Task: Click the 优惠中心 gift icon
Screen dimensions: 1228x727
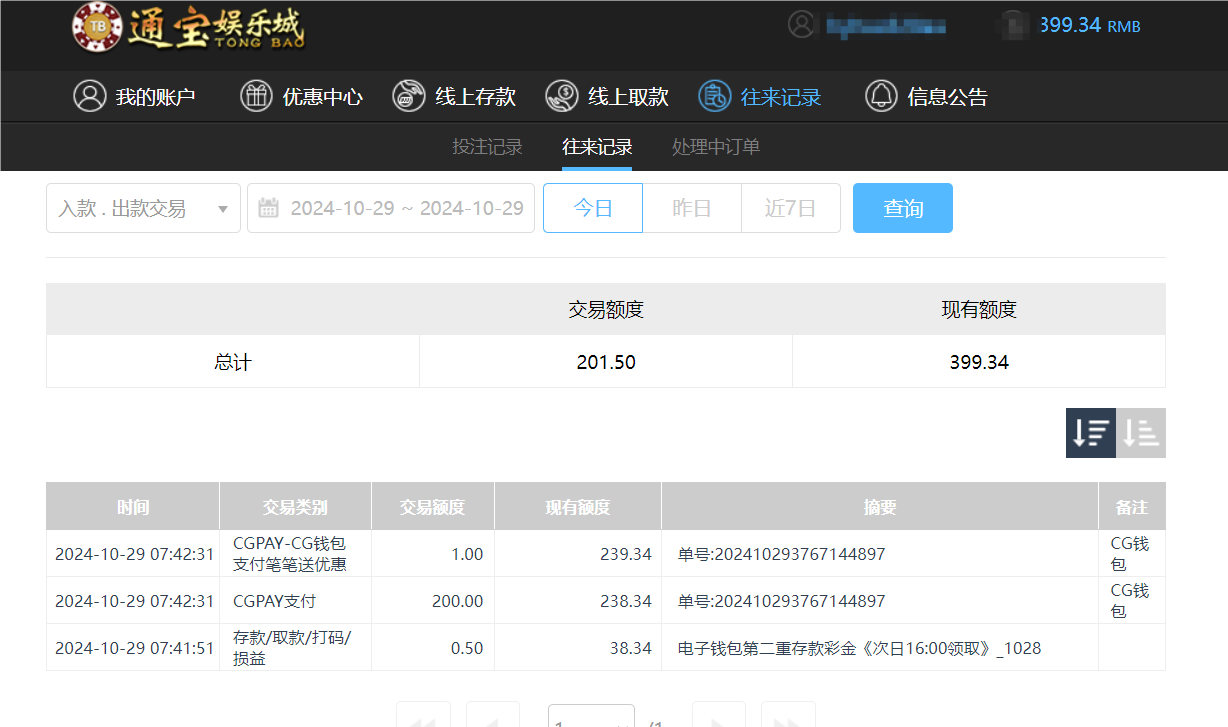Action: coord(257,96)
